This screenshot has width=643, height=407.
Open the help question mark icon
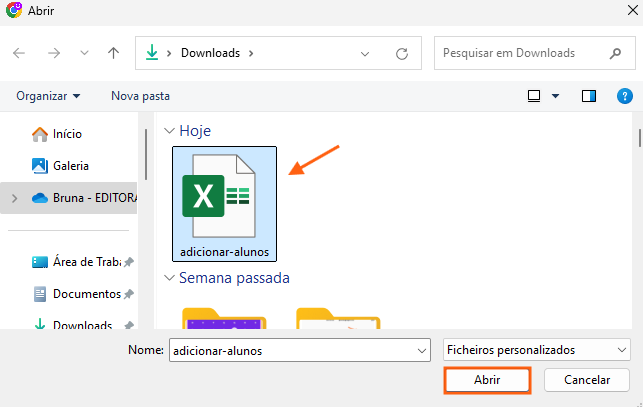(624, 96)
